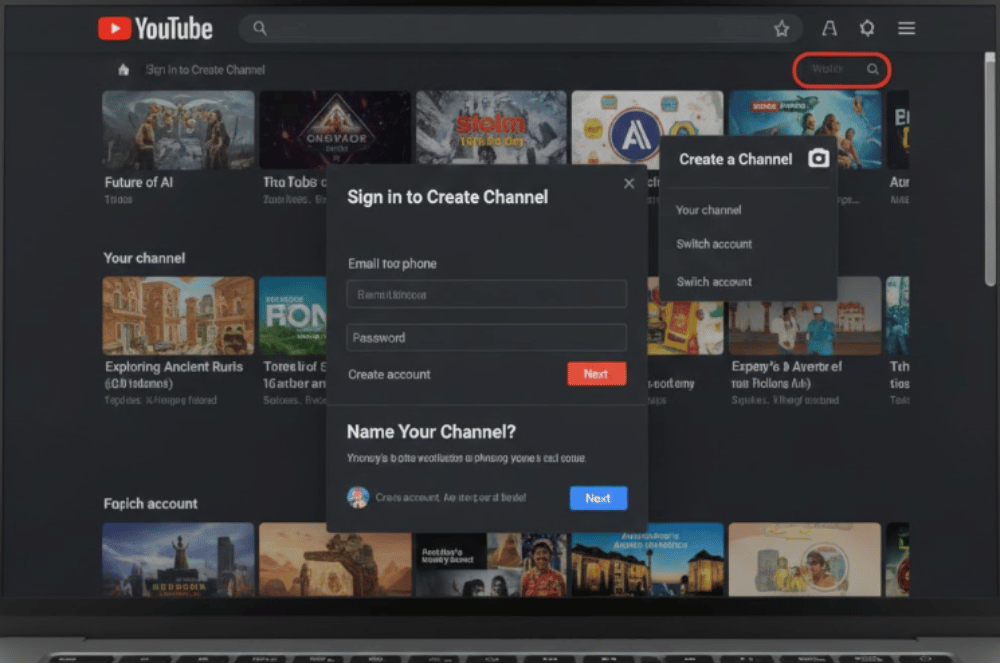Click the blue Next button
Screen dimensions: 1000x667
598,498
